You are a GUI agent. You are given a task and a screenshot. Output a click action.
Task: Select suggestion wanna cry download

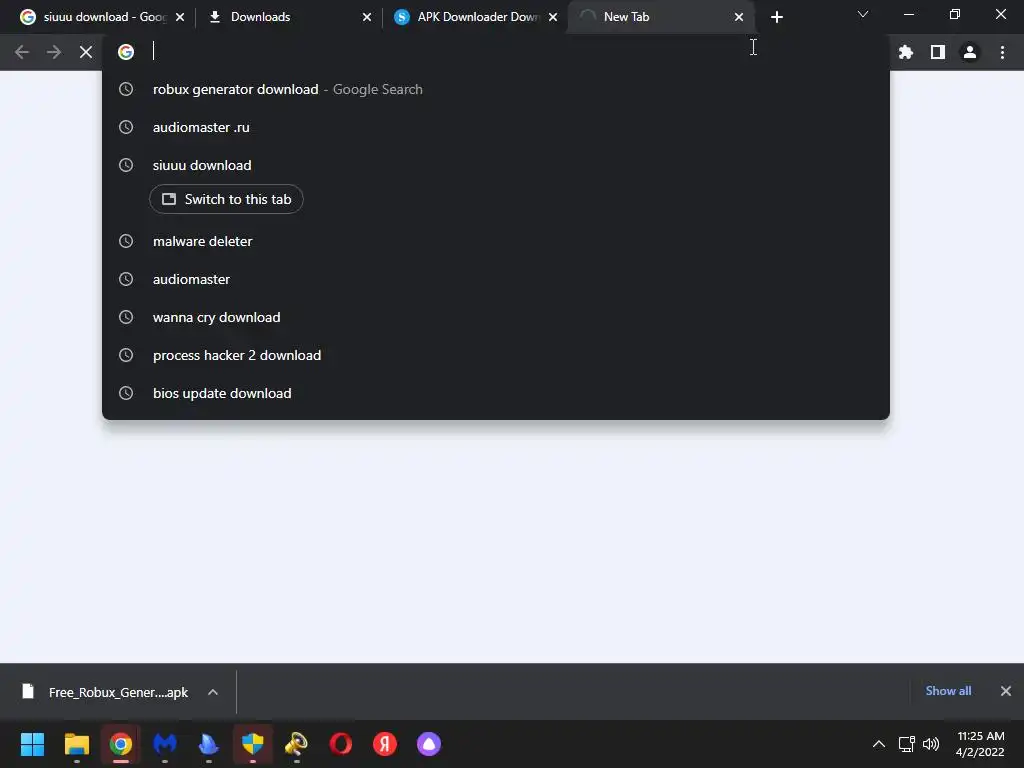[496, 317]
